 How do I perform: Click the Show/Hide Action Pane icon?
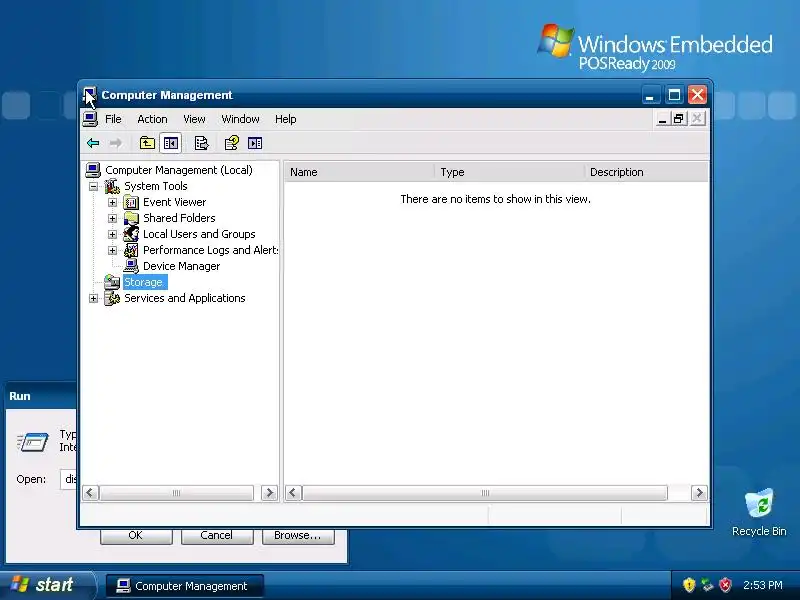click(255, 143)
